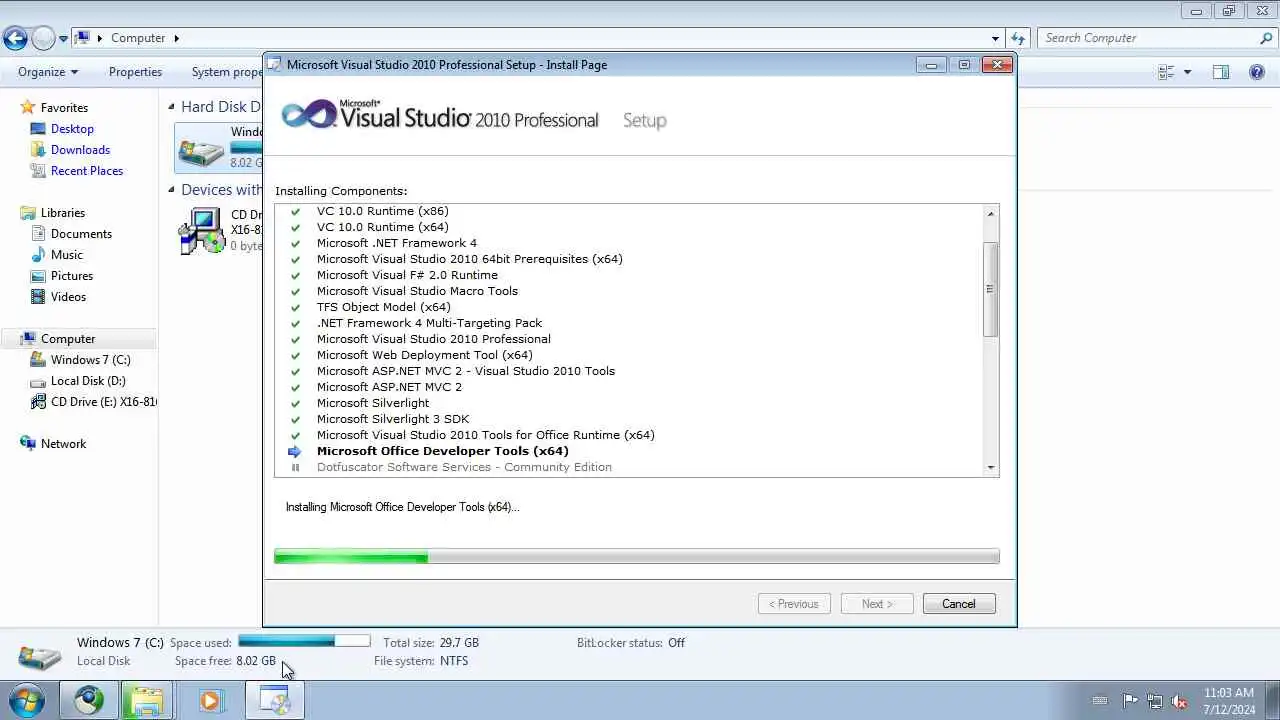Image resolution: width=1280 pixels, height=720 pixels.
Task: Select Windows 7 (C:) in navigation pane
Action: pos(90,360)
